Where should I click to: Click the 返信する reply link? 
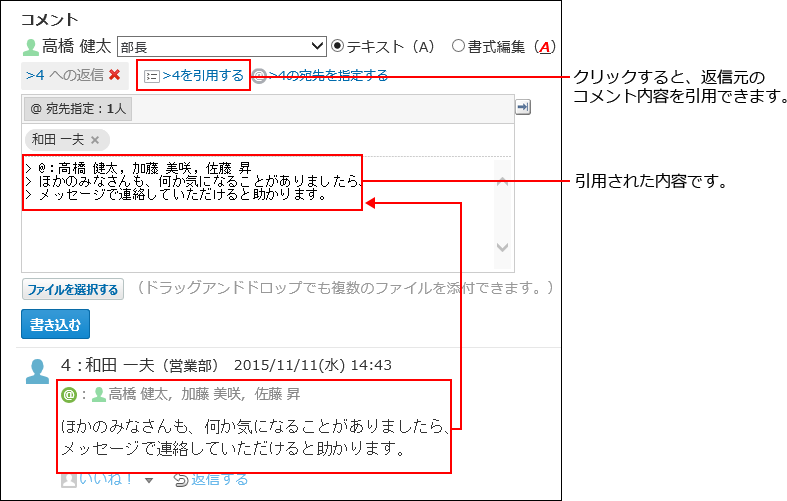click(220, 479)
